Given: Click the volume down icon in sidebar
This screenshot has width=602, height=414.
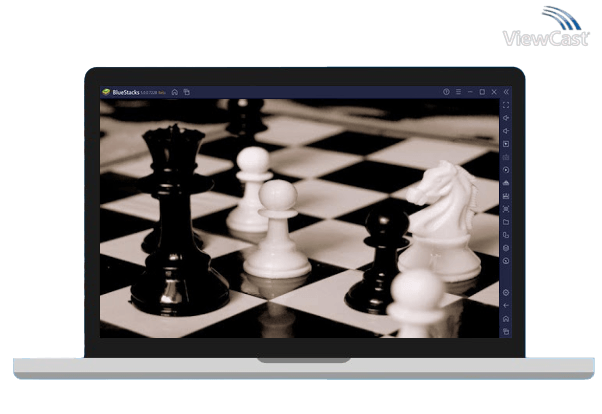Looking at the screenshot, I should [x=506, y=131].
